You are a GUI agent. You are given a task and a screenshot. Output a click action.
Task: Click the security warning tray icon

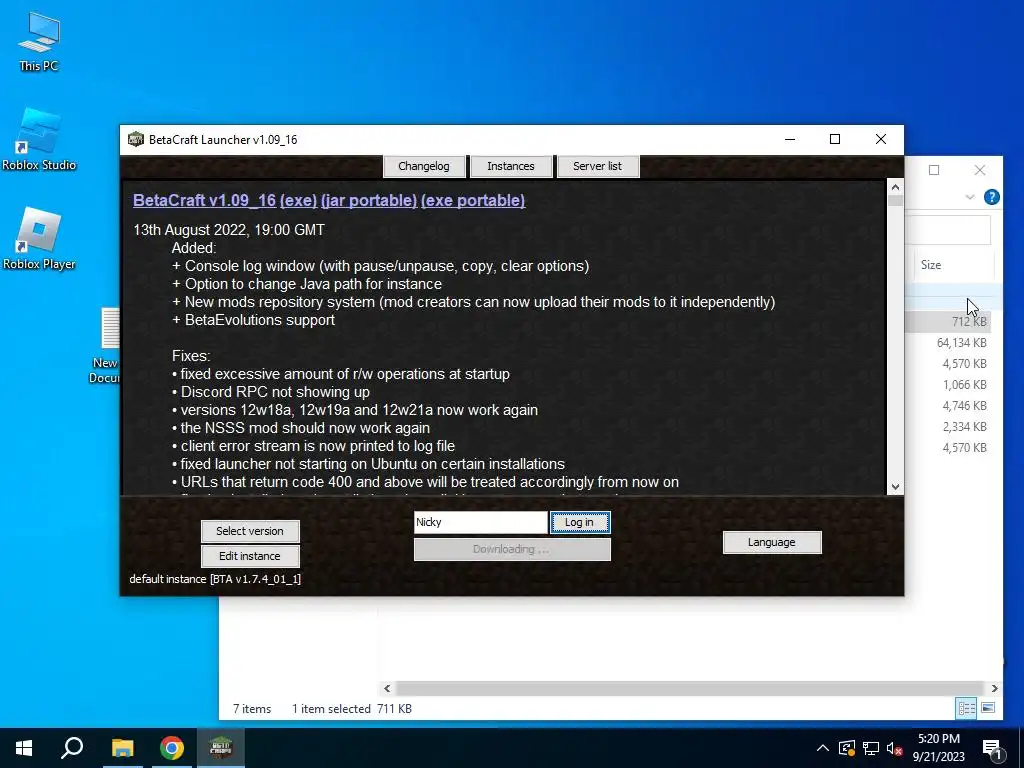pos(847,748)
